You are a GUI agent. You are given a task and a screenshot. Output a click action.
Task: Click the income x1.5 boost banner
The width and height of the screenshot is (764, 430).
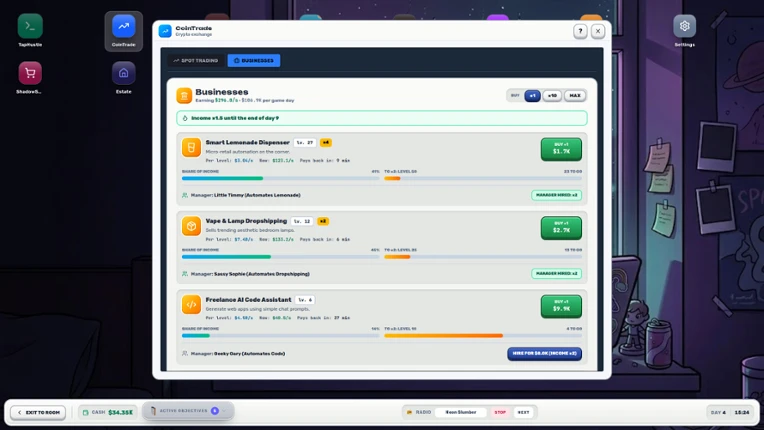[382, 118]
